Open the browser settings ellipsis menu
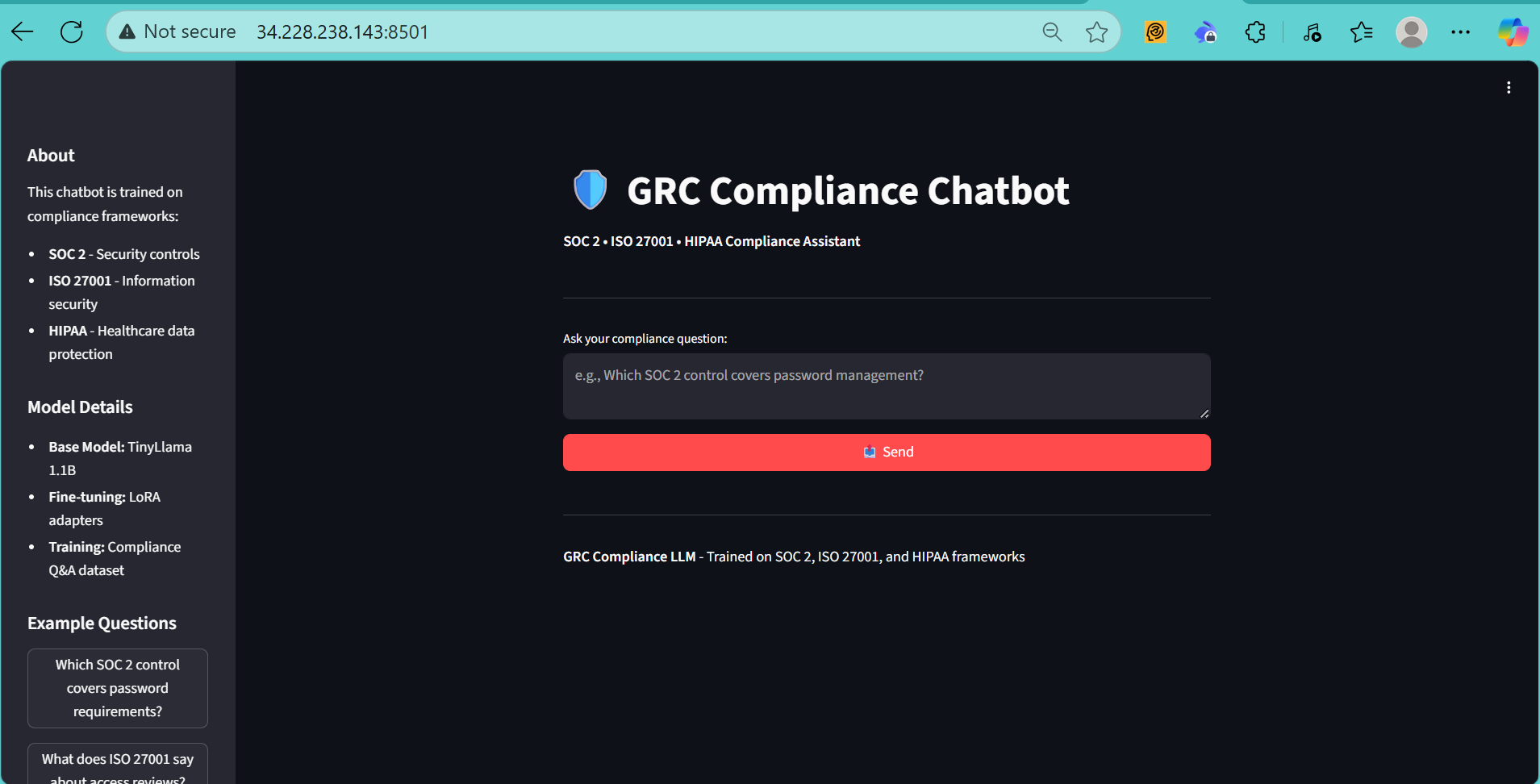The image size is (1540, 784). point(1462,31)
